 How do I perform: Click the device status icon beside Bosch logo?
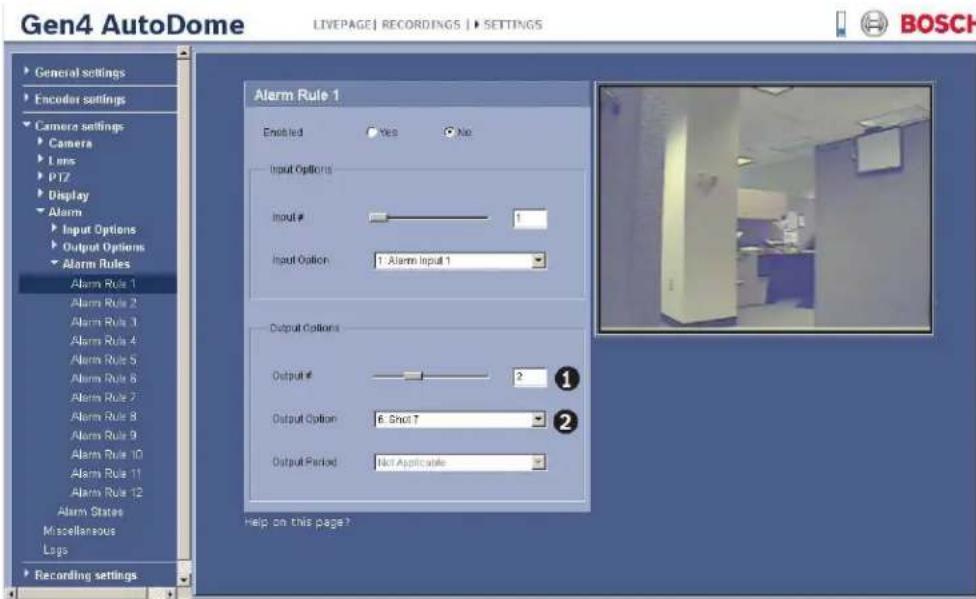tap(841, 24)
